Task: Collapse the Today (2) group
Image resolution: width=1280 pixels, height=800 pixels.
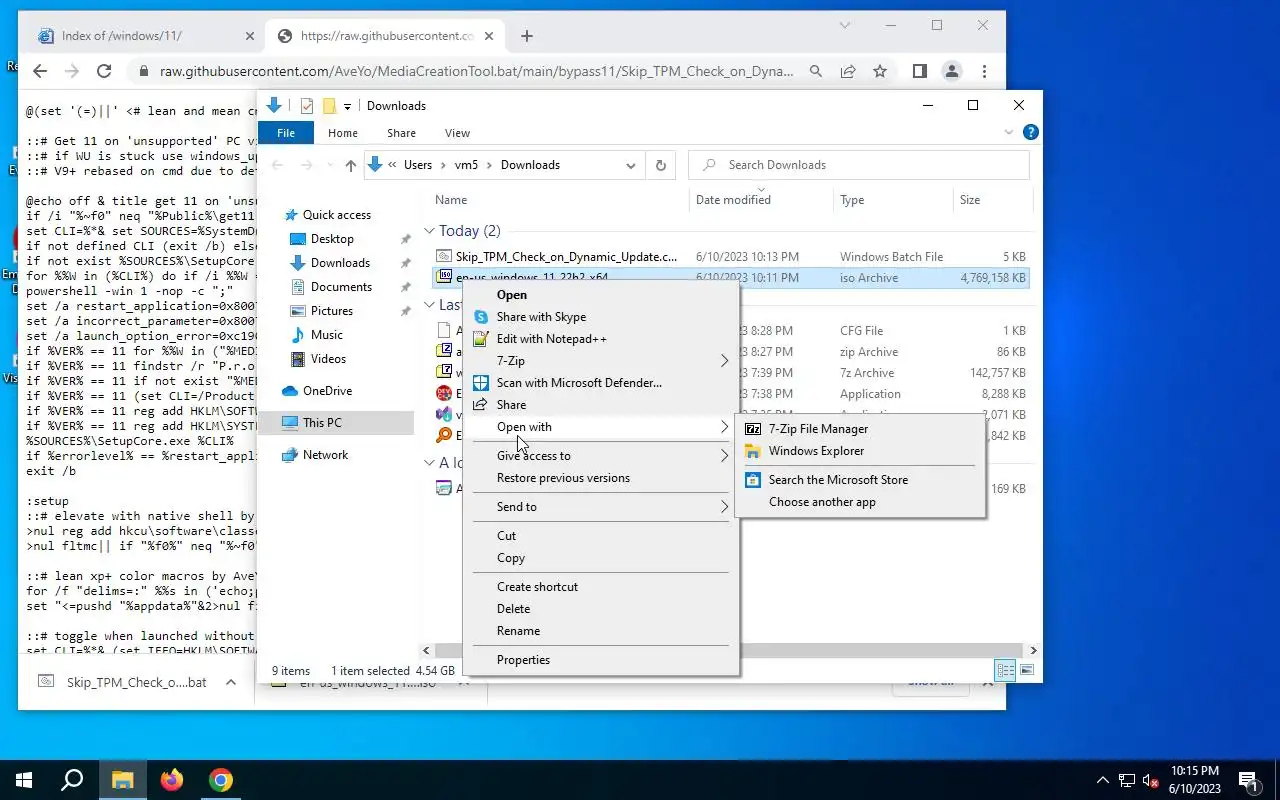Action: click(432, 231)
